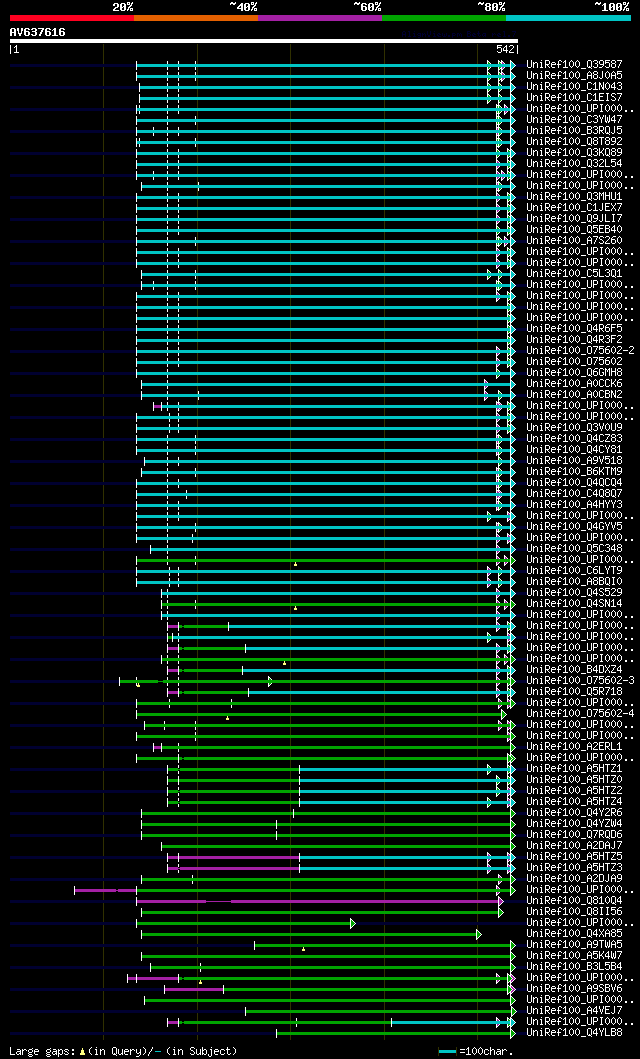The image size is (640, 1059).
Task: Select the UniRef100_A5HTZ4 label
Action: tap(575, 802)
